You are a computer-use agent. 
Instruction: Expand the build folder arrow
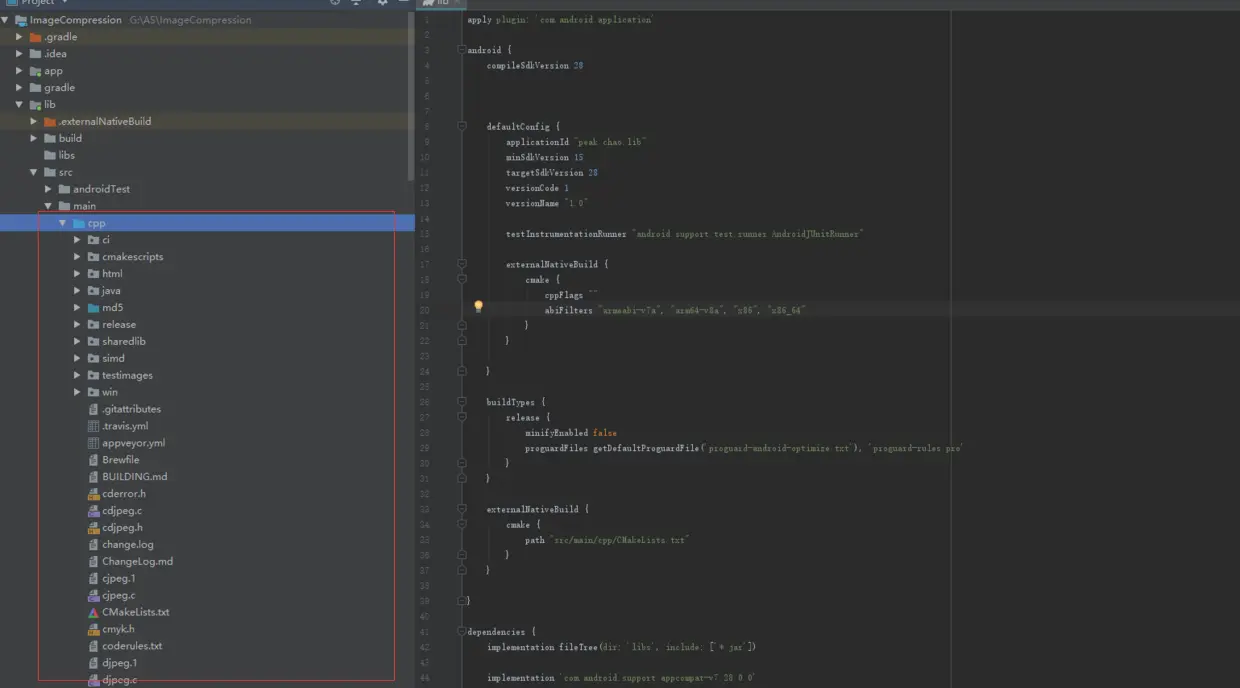pos(34,138)
